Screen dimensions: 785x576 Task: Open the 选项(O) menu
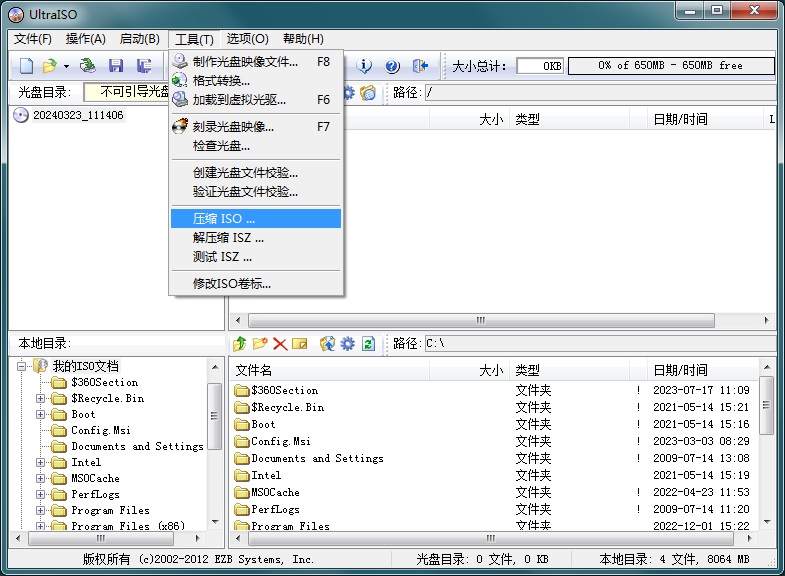(247, 39)
